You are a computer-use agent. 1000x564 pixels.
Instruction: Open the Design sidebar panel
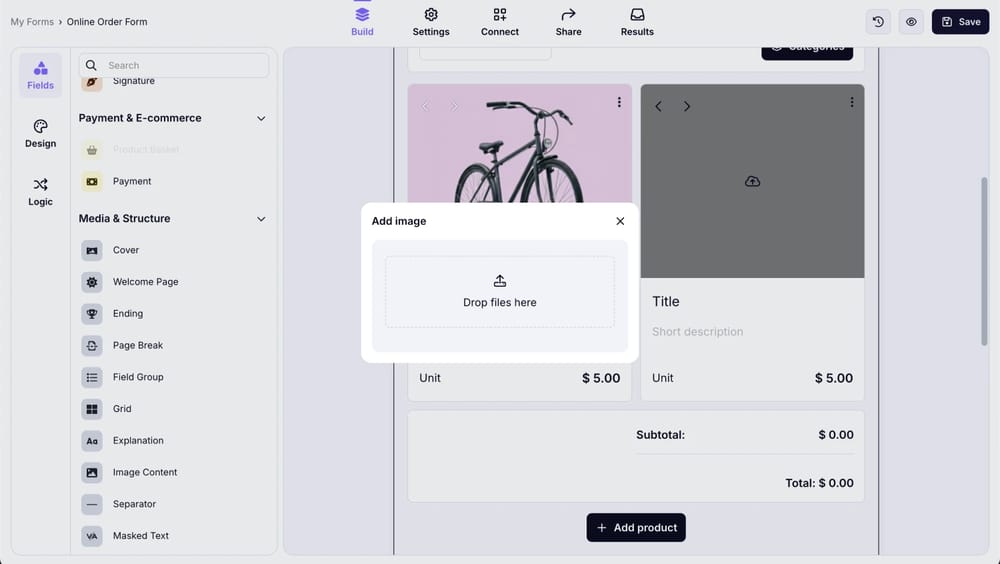[40, 133]
